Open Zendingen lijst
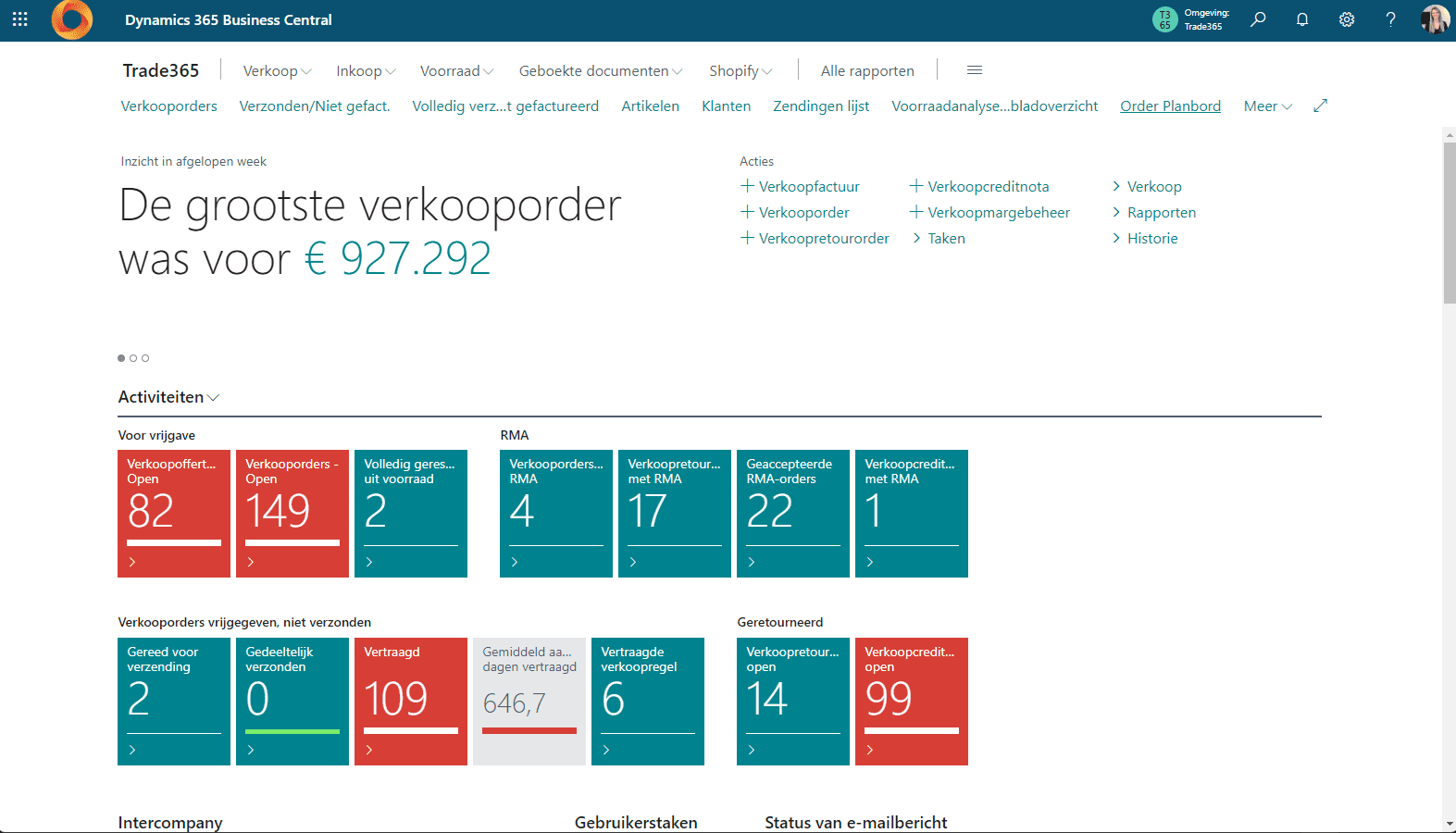This screenshot has width=1456, height=833. [821, 106]
